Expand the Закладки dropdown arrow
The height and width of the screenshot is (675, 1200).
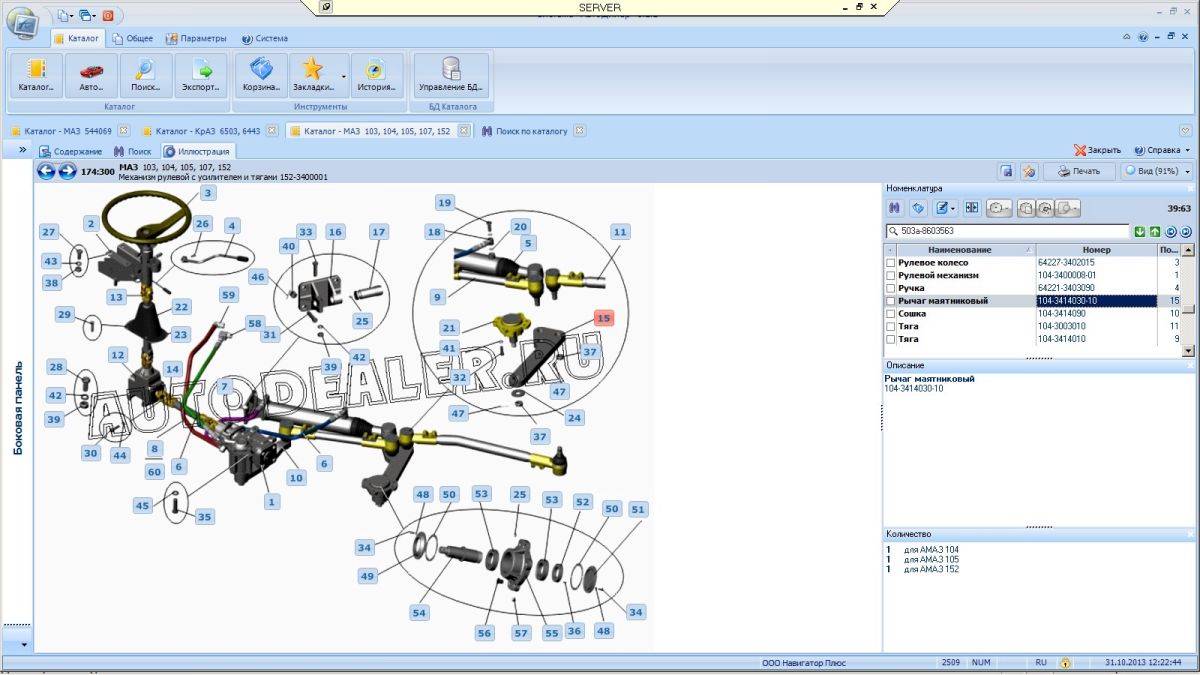point(344,76)
